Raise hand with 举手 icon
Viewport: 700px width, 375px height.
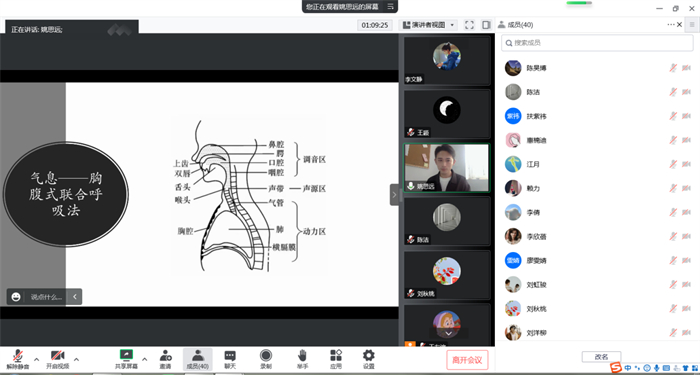pyautogui.click(x=302, y=359)
